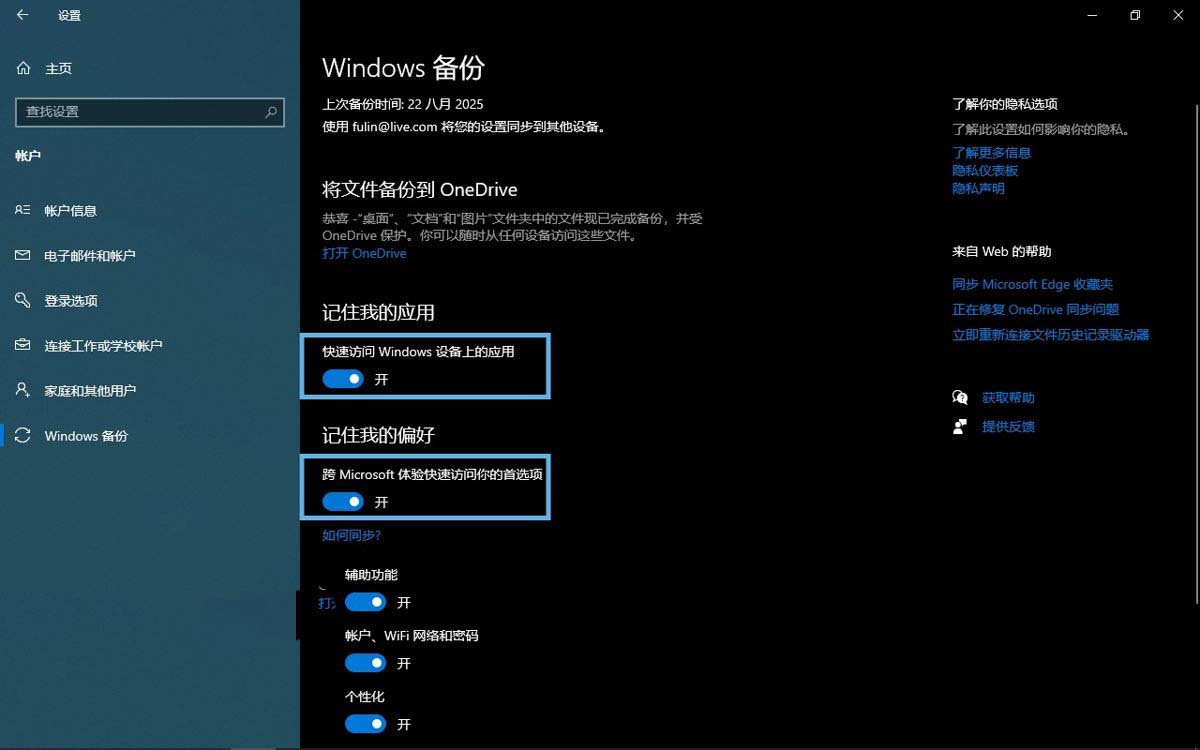The image size is (1200, 750).
Task: Restore down the settings window
Action: click(x=1135, y=15)
